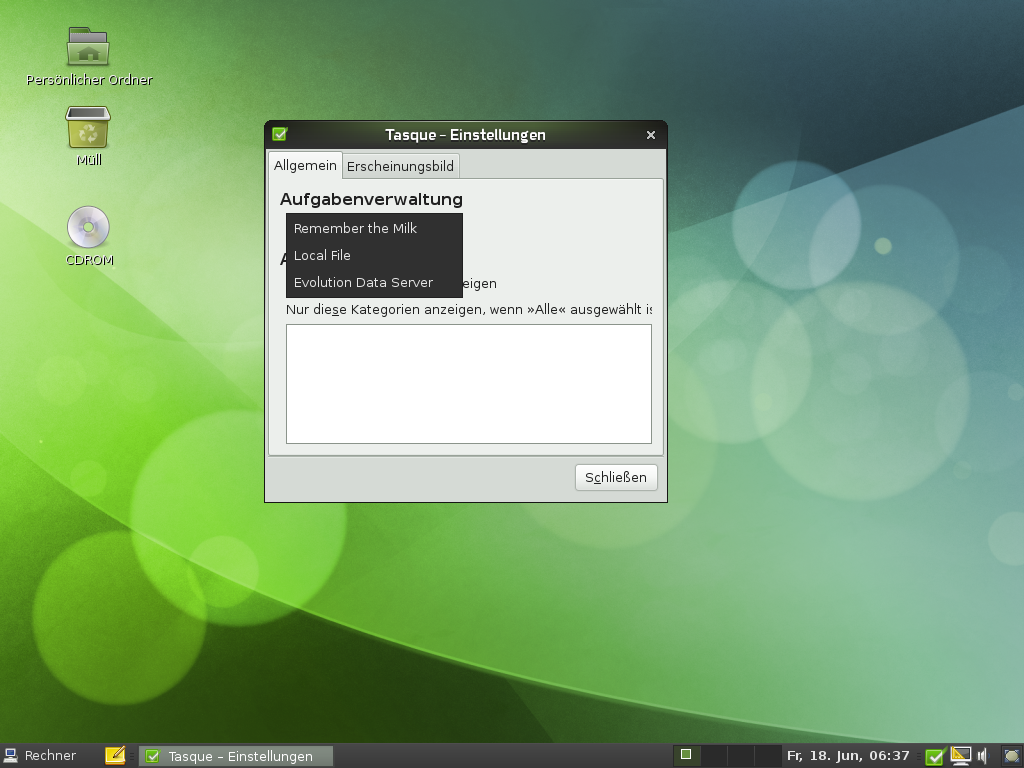Open the display settings tray icon
Screen dimensions: 1024x768
coord(961,756)
